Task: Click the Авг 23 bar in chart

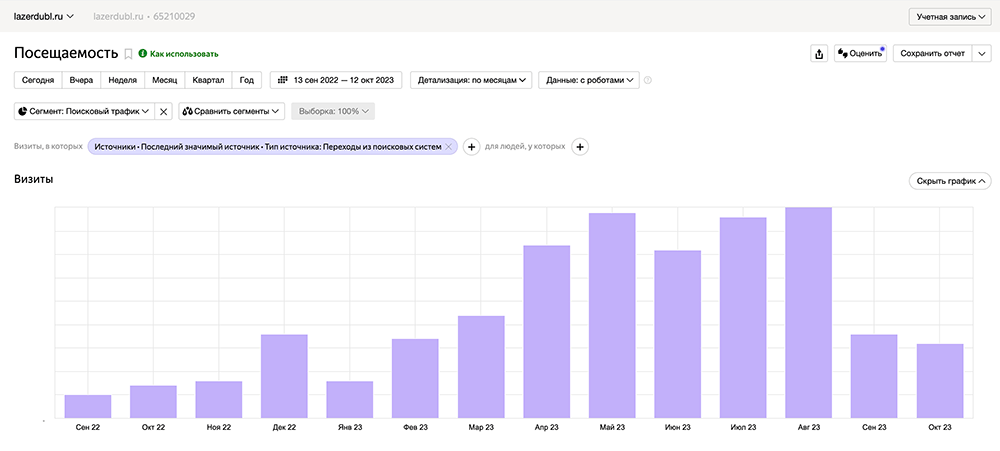Action: tap(808, 313)
